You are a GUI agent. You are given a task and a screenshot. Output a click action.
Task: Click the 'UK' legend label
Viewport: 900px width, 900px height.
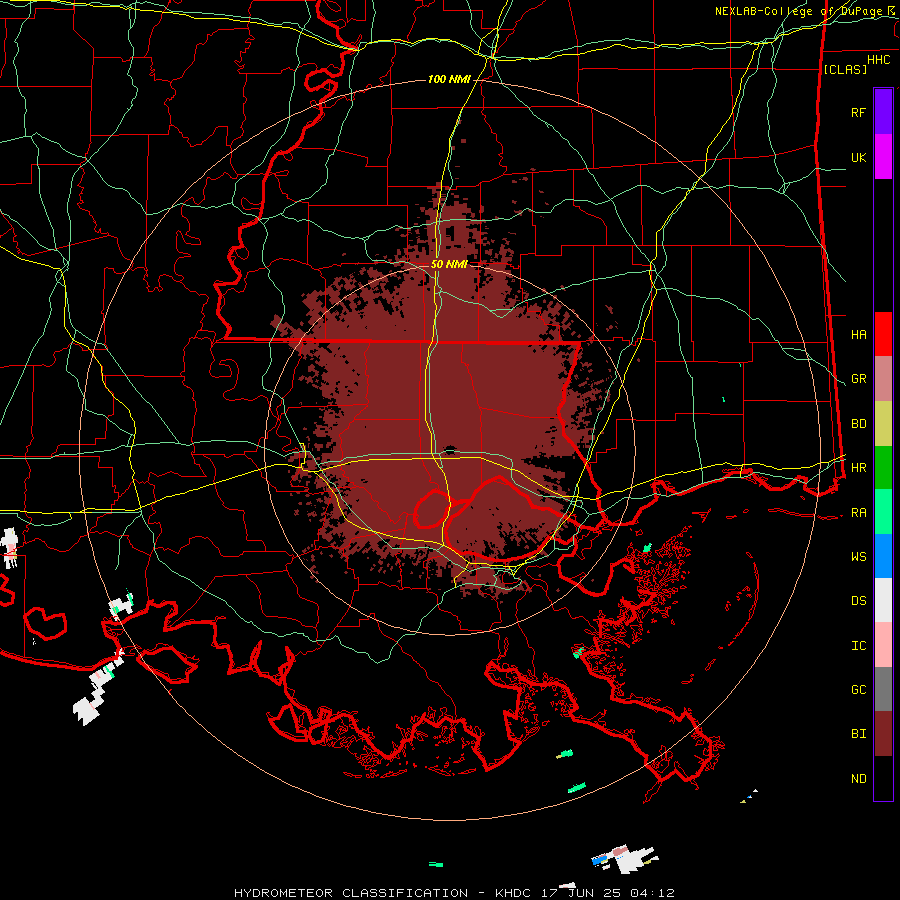pos(858,157)
